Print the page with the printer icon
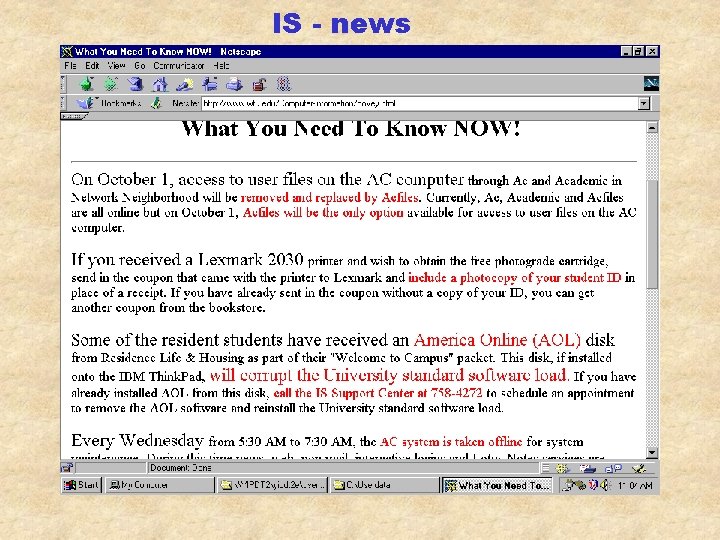The height and width of the screenshot is (540, 720). click(x=235, y=84)
